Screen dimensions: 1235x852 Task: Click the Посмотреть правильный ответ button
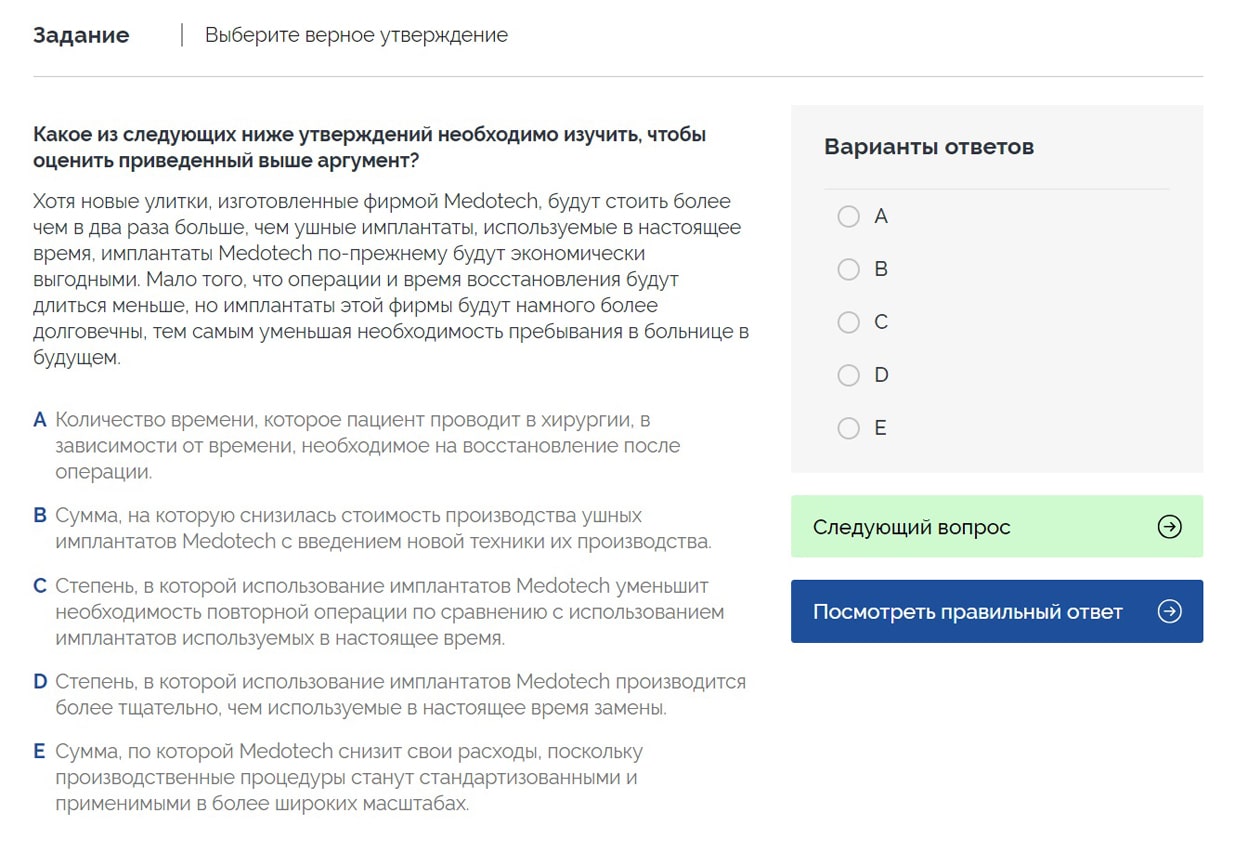point(997,611)
